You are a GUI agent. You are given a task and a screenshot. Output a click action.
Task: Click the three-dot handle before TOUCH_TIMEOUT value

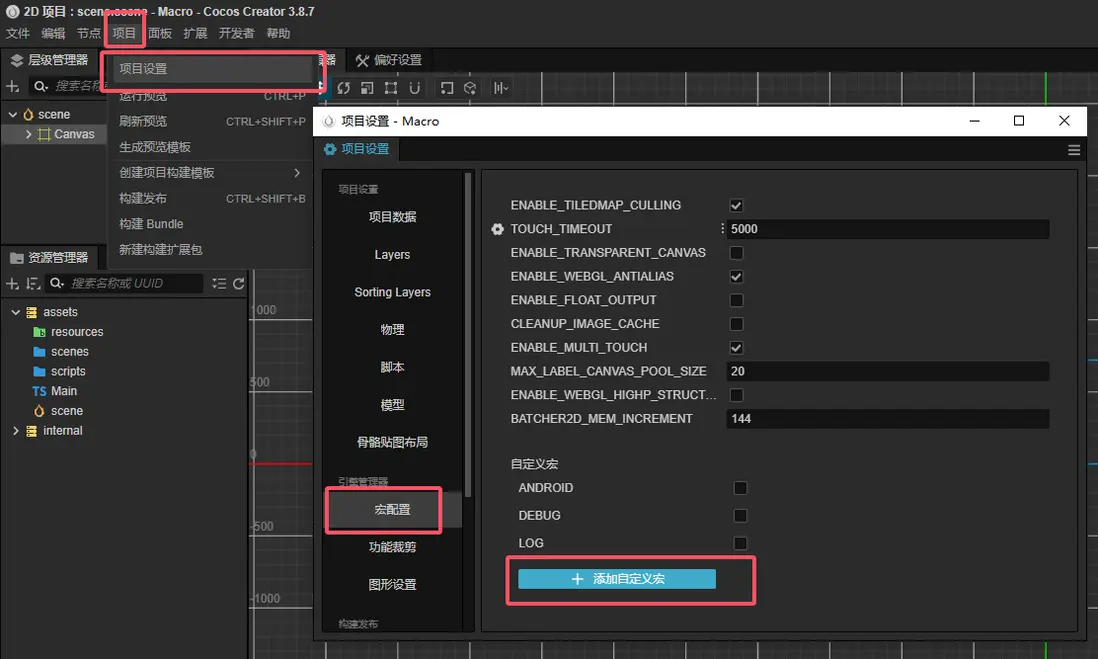pyautogui.click(x=722, y=228)
